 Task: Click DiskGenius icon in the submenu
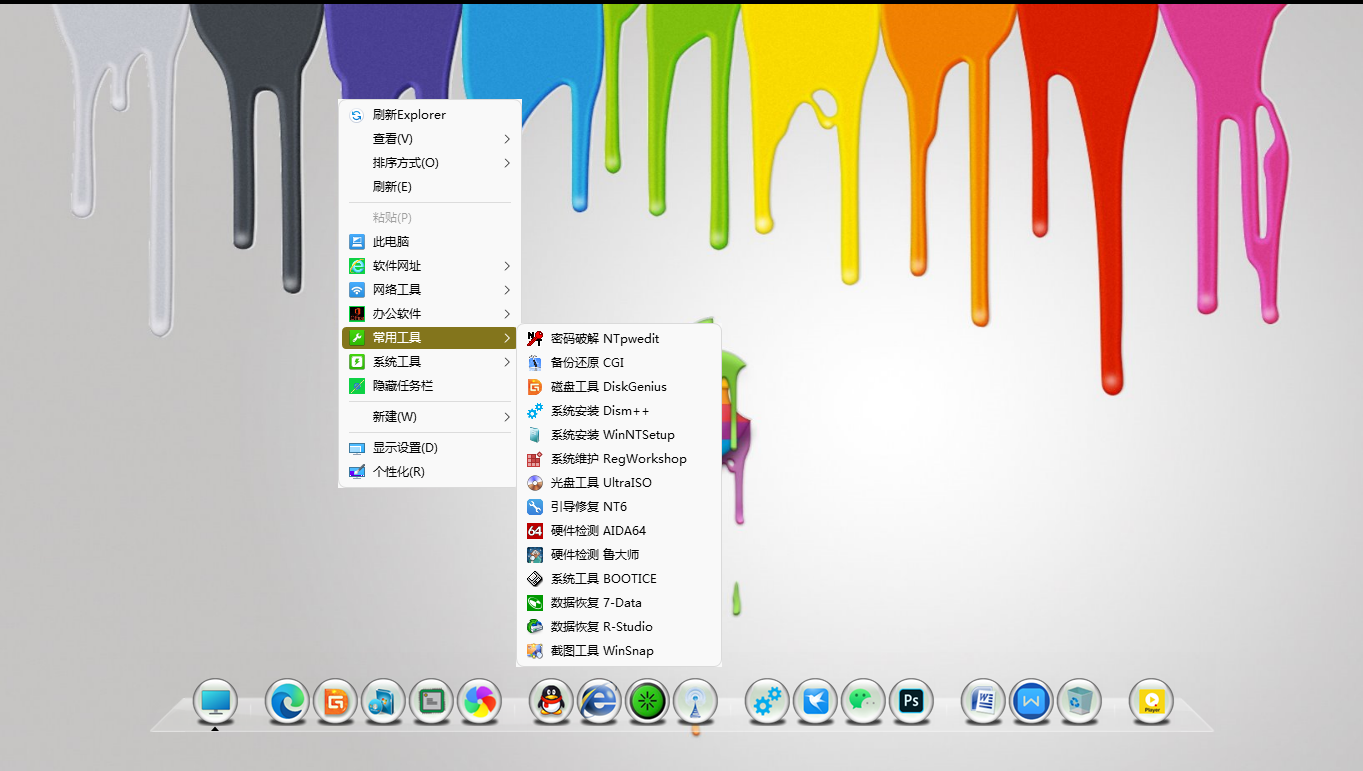tap(535, 387)
